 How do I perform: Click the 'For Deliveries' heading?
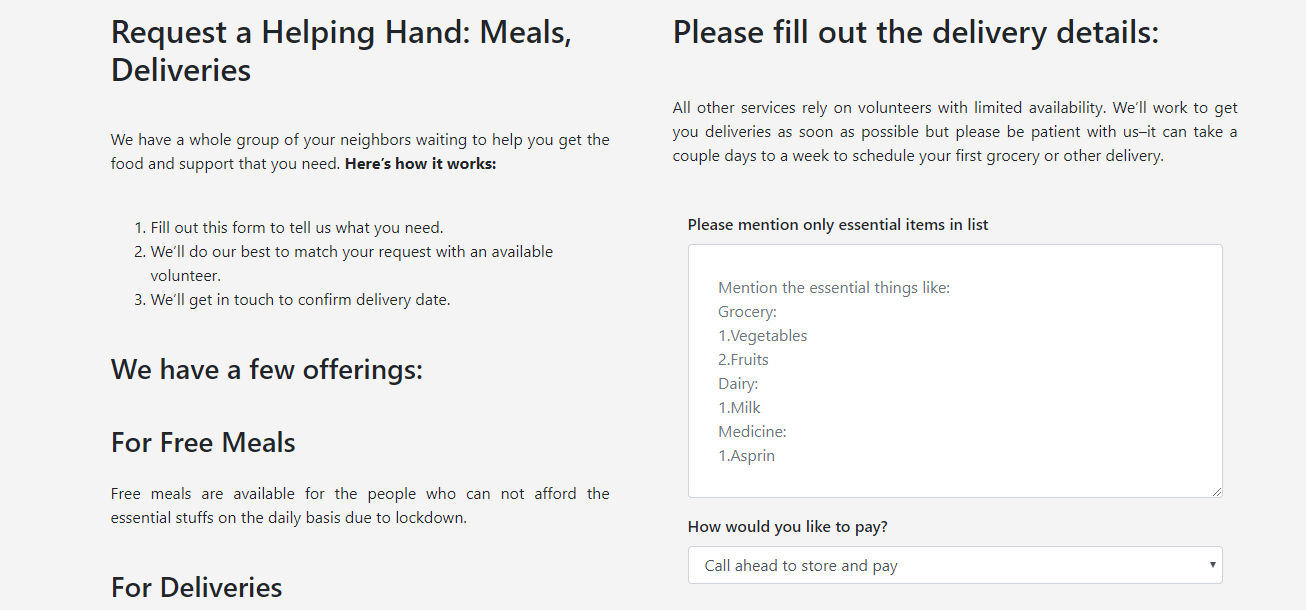196,586
